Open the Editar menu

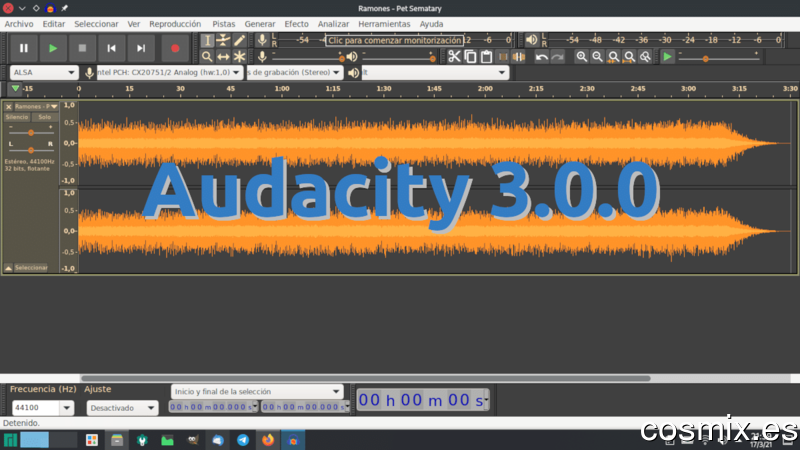[x=54, y=24]
